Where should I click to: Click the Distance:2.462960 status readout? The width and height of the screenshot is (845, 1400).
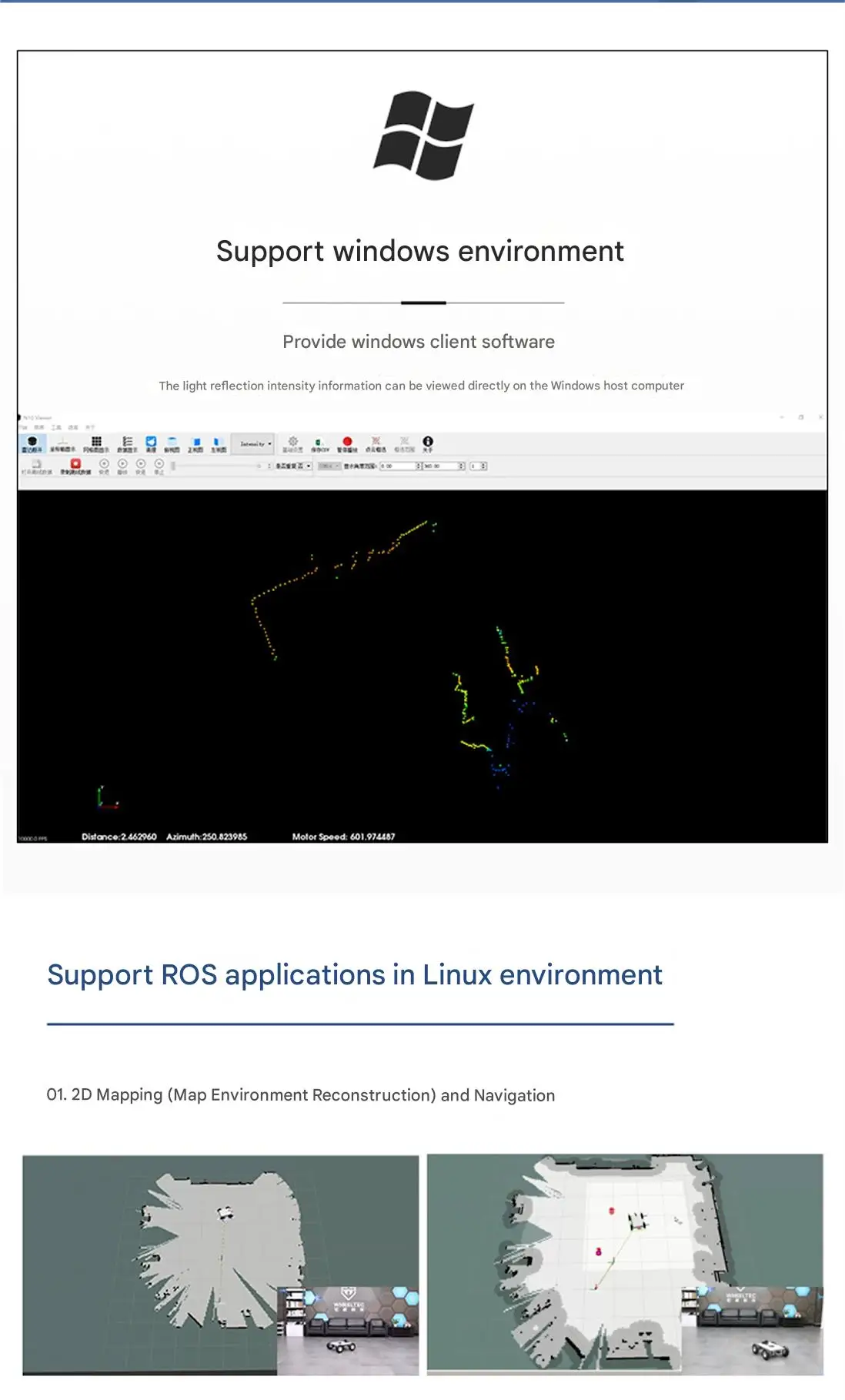coord(119,837)
